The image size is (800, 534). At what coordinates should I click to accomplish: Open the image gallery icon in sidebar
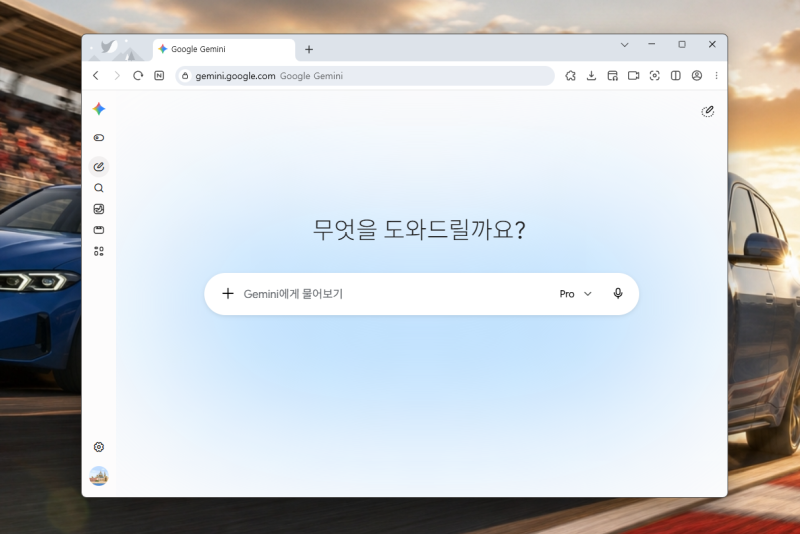99,209
